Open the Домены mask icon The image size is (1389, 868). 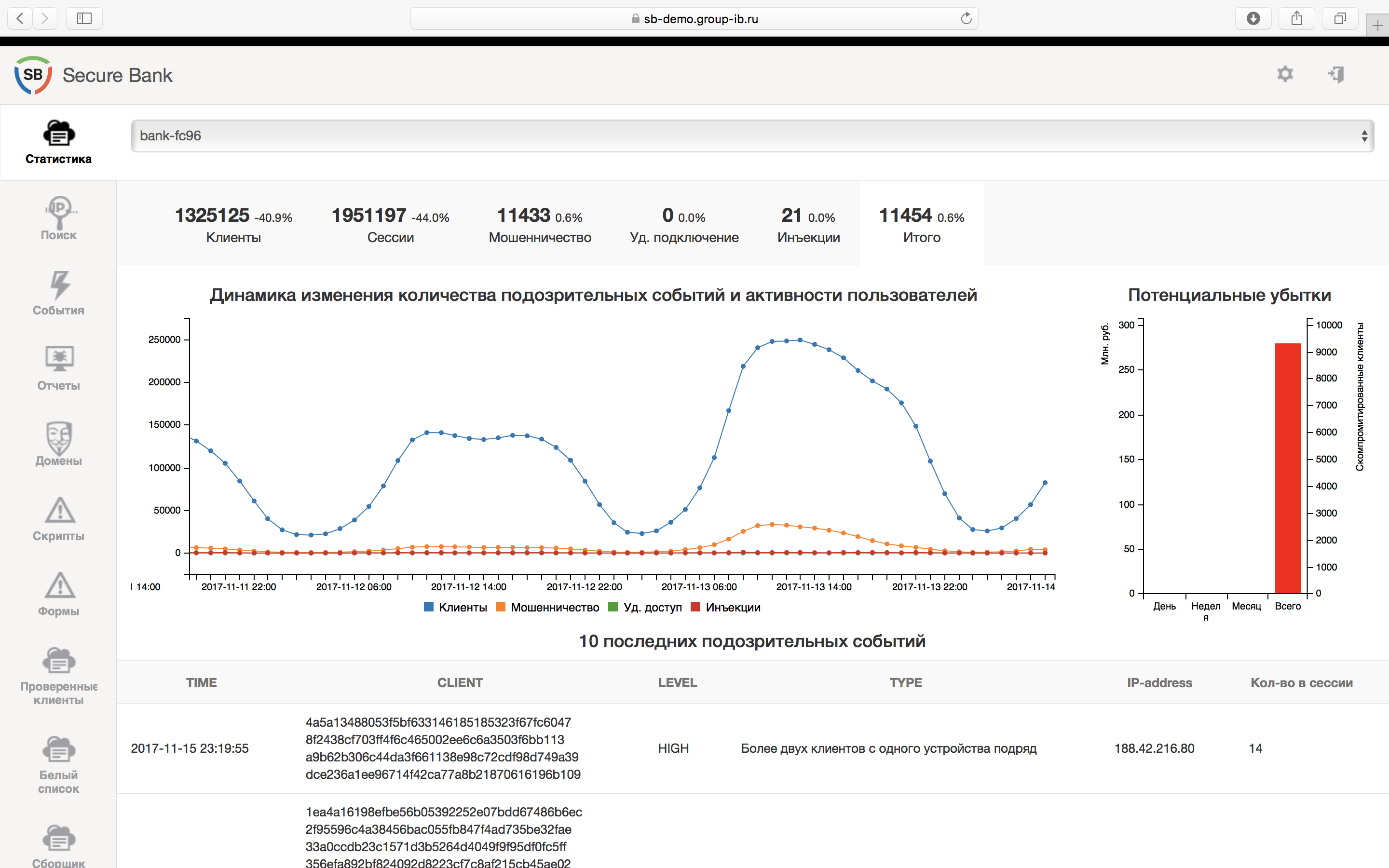coord(58,437)
